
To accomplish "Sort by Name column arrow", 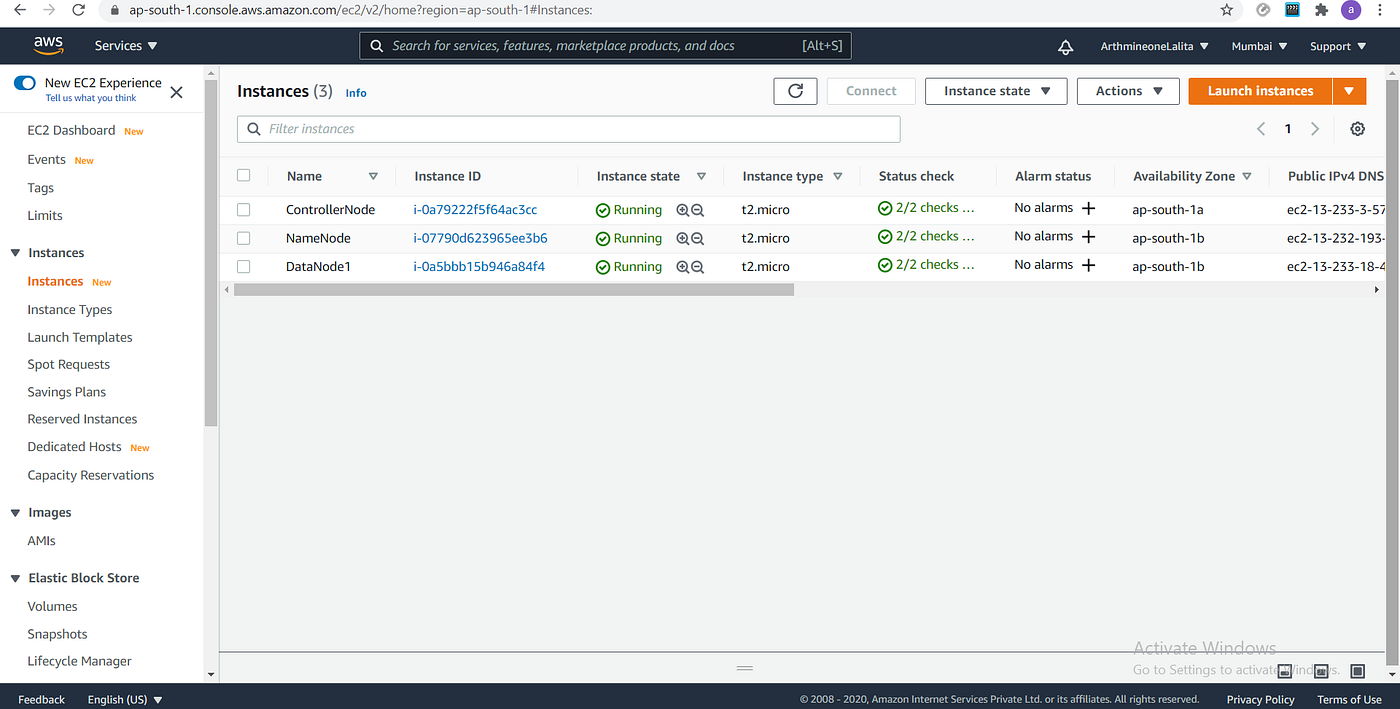I will pos(373,176).
